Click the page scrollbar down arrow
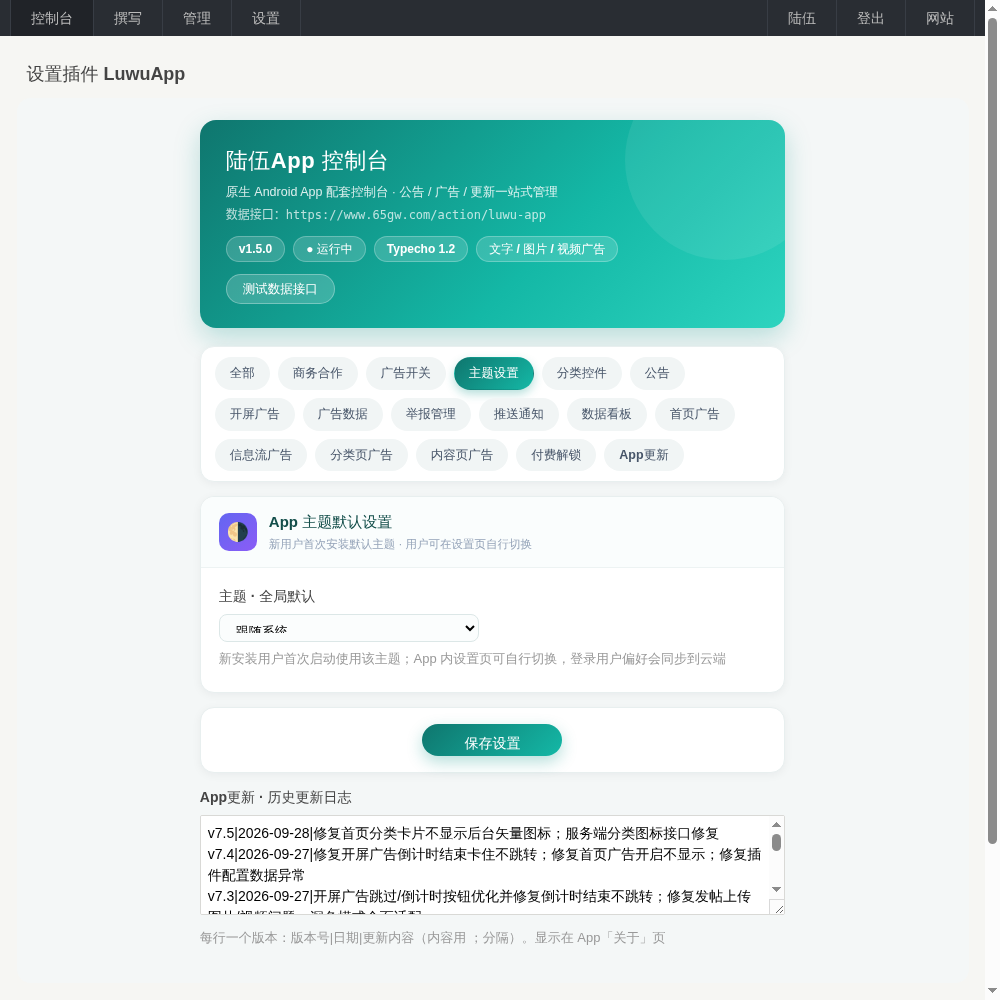 pyautogui.click(x=992, y=992)
